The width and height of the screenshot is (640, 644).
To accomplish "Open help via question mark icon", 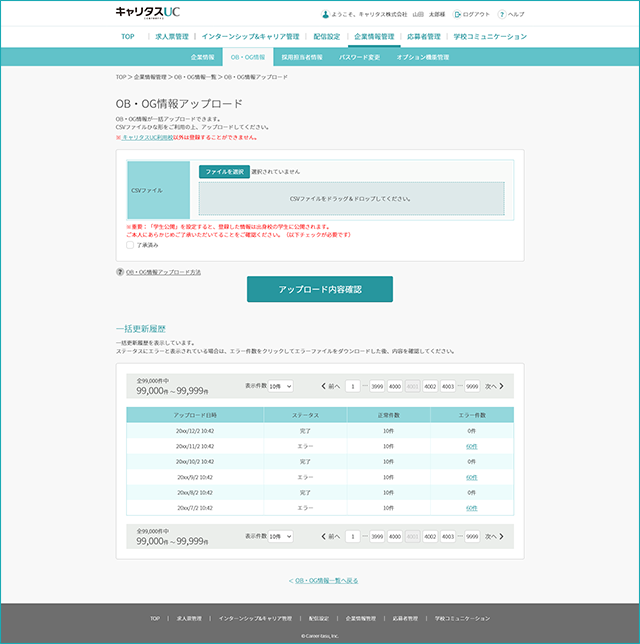I will tap(502, 14).
